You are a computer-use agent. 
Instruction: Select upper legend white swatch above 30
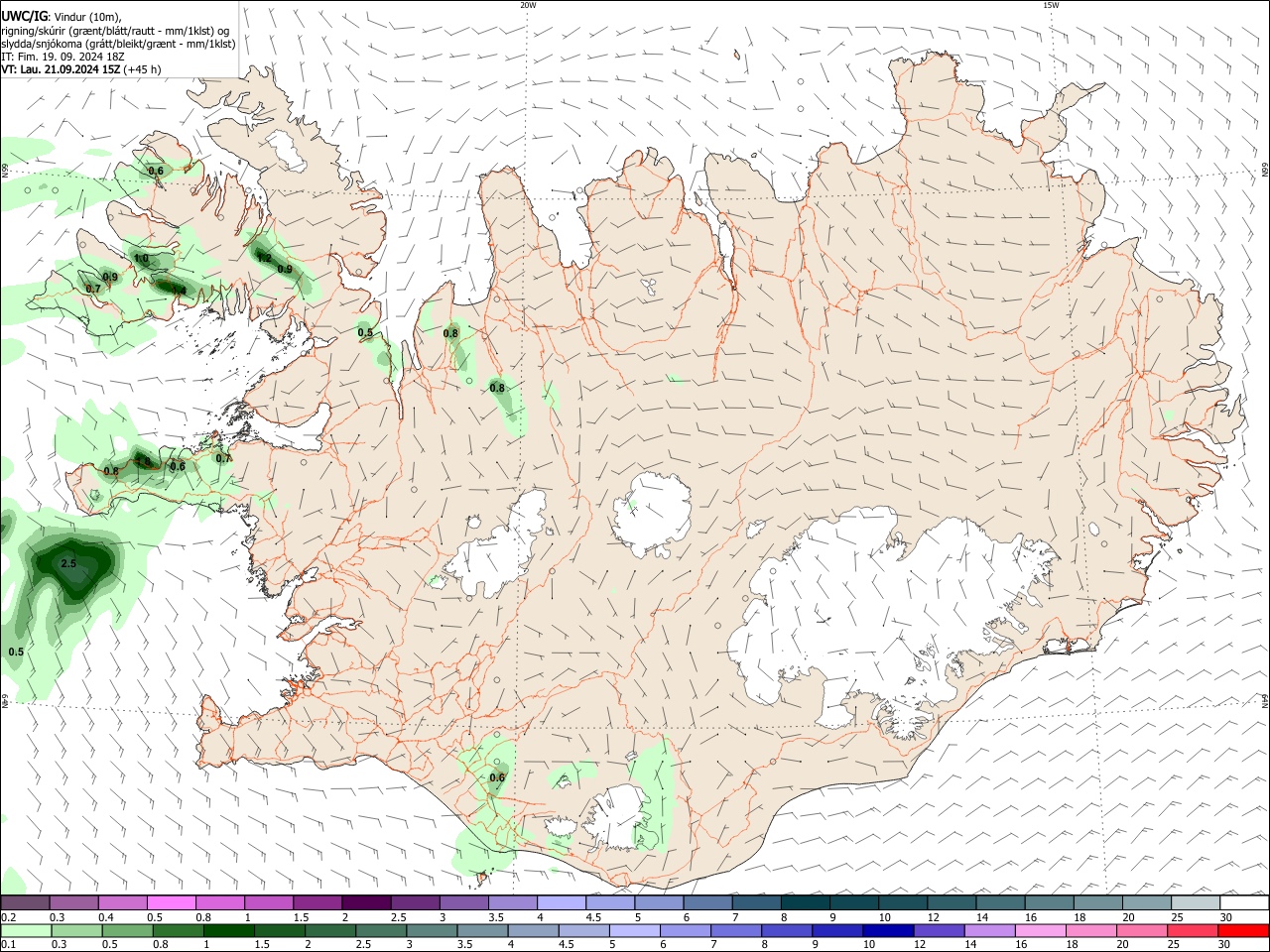pos(1244,902)
